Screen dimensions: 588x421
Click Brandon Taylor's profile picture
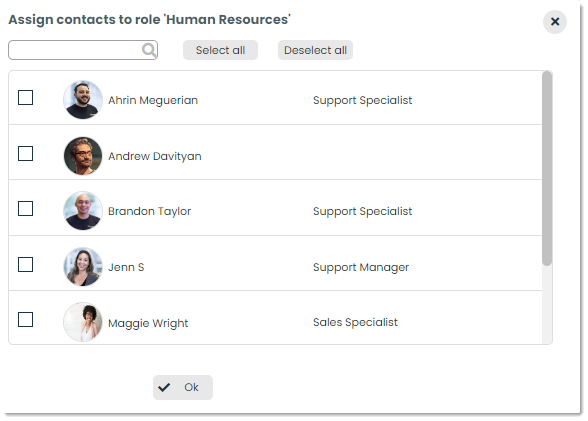83,211
